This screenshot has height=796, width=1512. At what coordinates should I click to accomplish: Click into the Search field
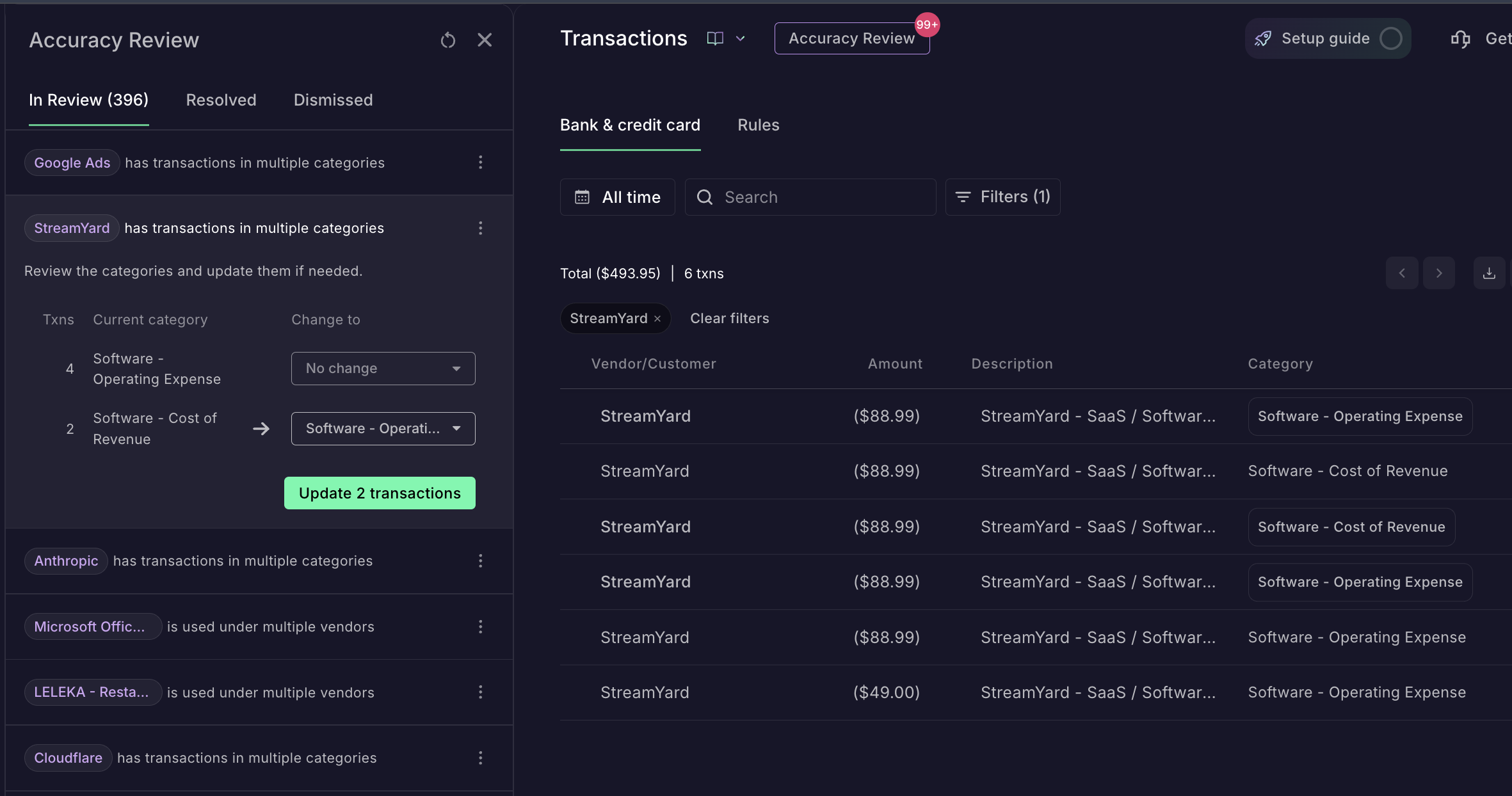[x=810, y=197]
